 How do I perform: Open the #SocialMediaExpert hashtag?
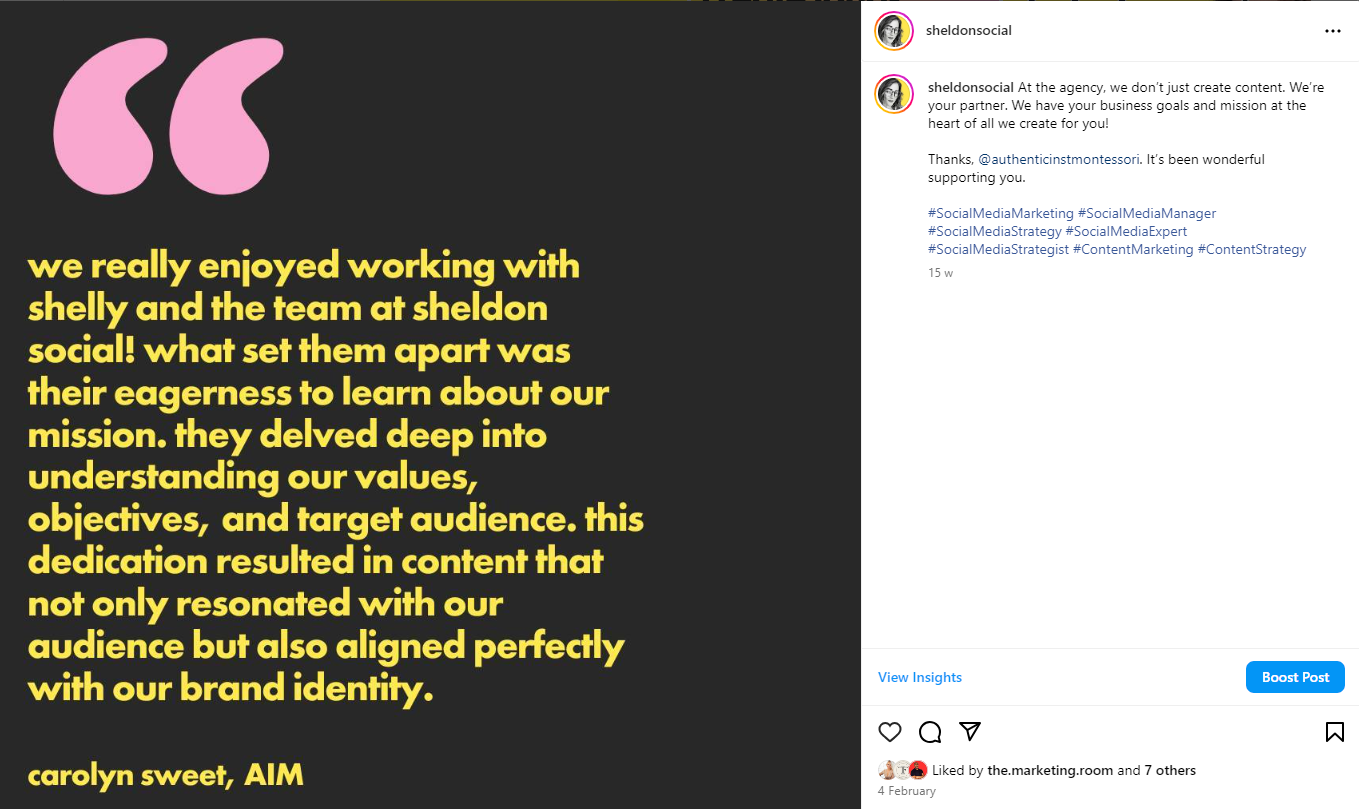(x=1126, y=231)
